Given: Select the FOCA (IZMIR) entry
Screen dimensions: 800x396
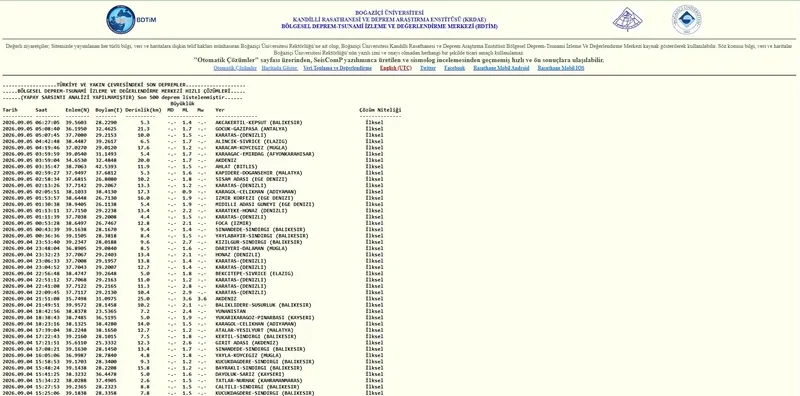Looking at the screenshot, I should tap(233, 223).
